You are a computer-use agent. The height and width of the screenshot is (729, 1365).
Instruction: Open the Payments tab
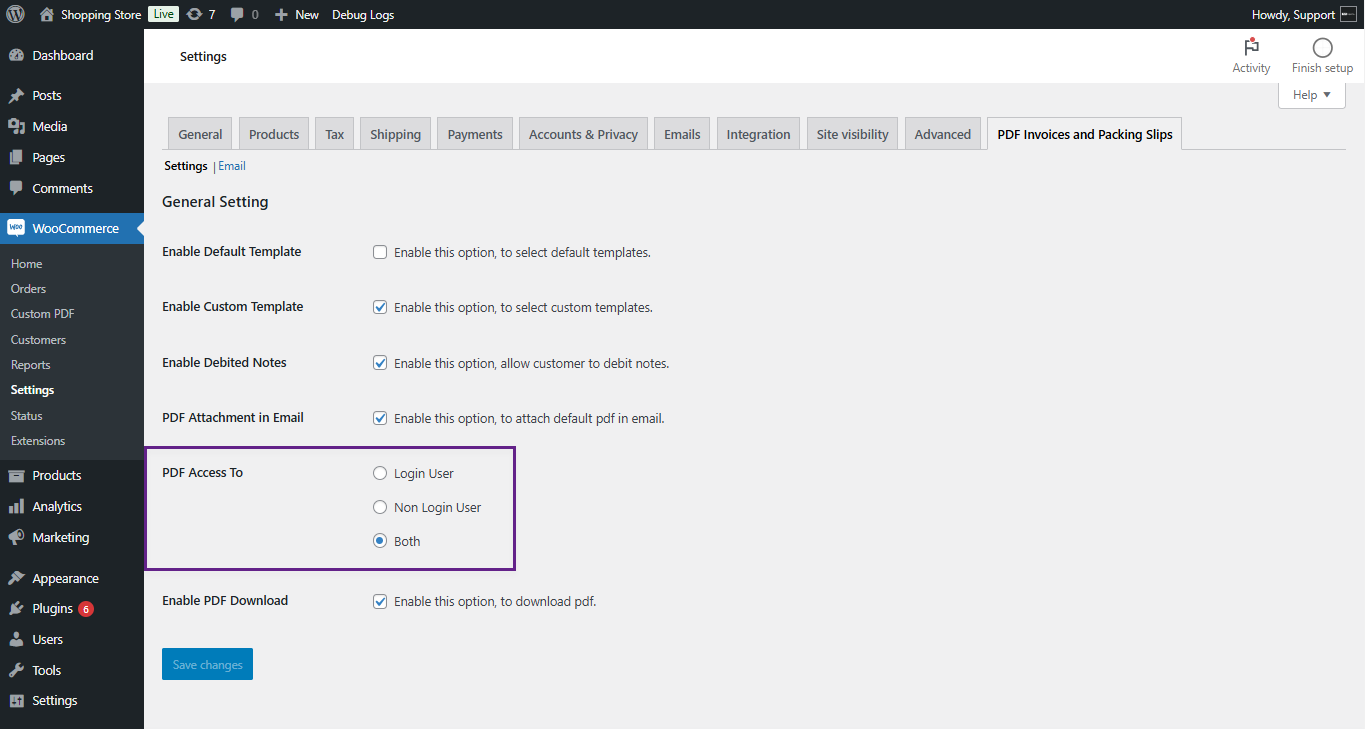pos(475,134)
